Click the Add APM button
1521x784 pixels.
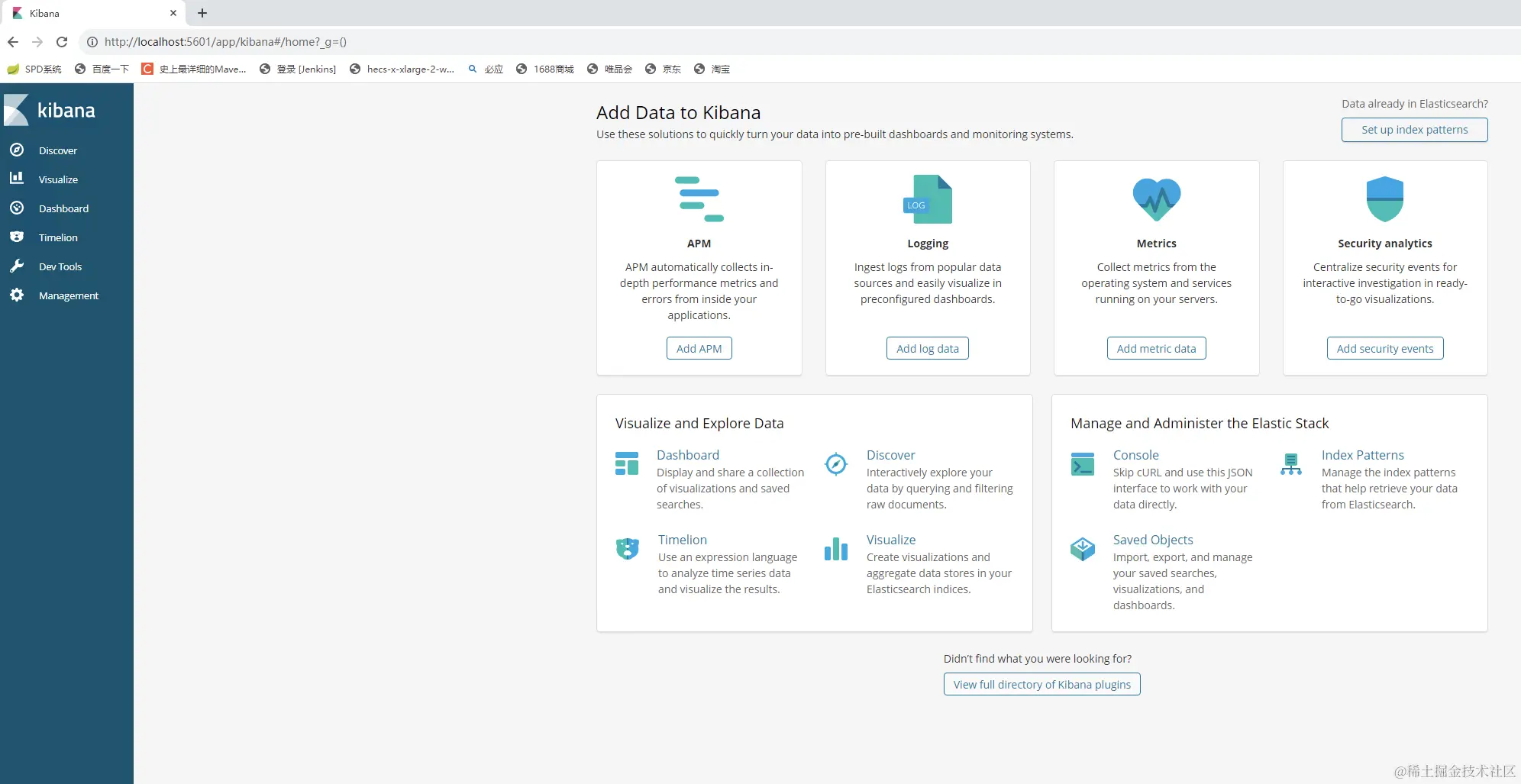699,349
